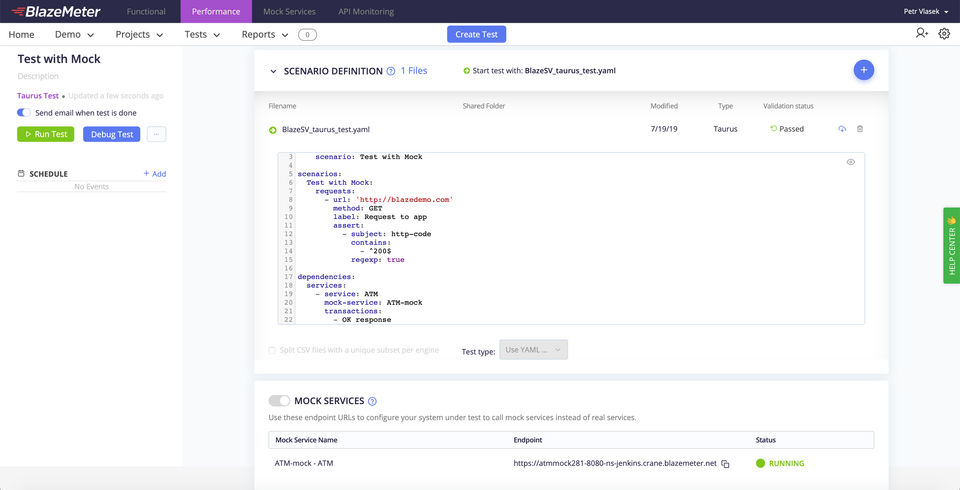Screen dimensions: 960x490
Task: Open the Projects dropdown menu
Action: pos(140,34)
